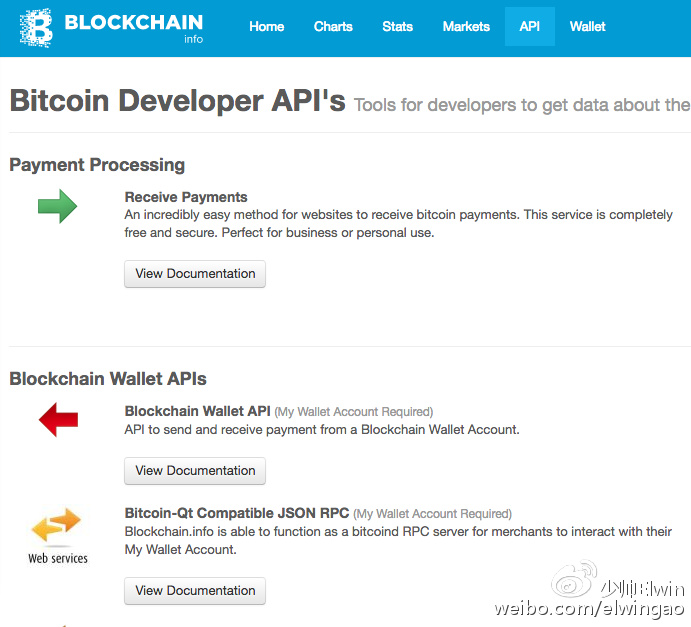Open the Wallet navigation link
Screen dimensions: 691x627
tap(587, 26)
